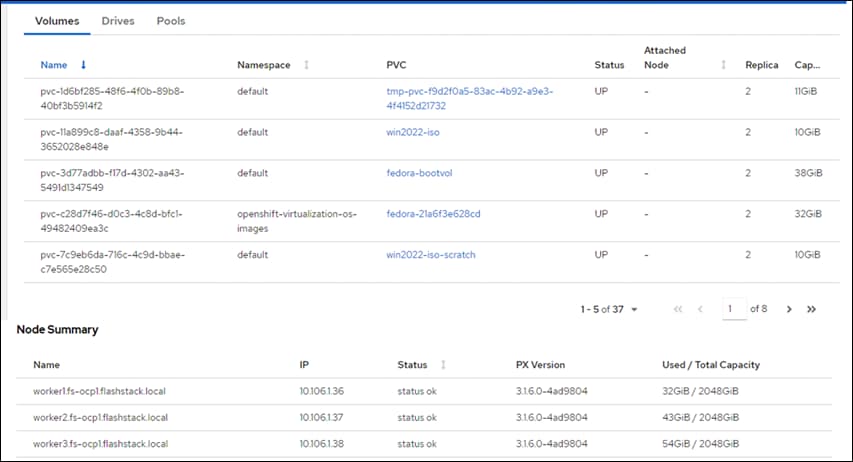Go to first page of volumes

point(678,309)
